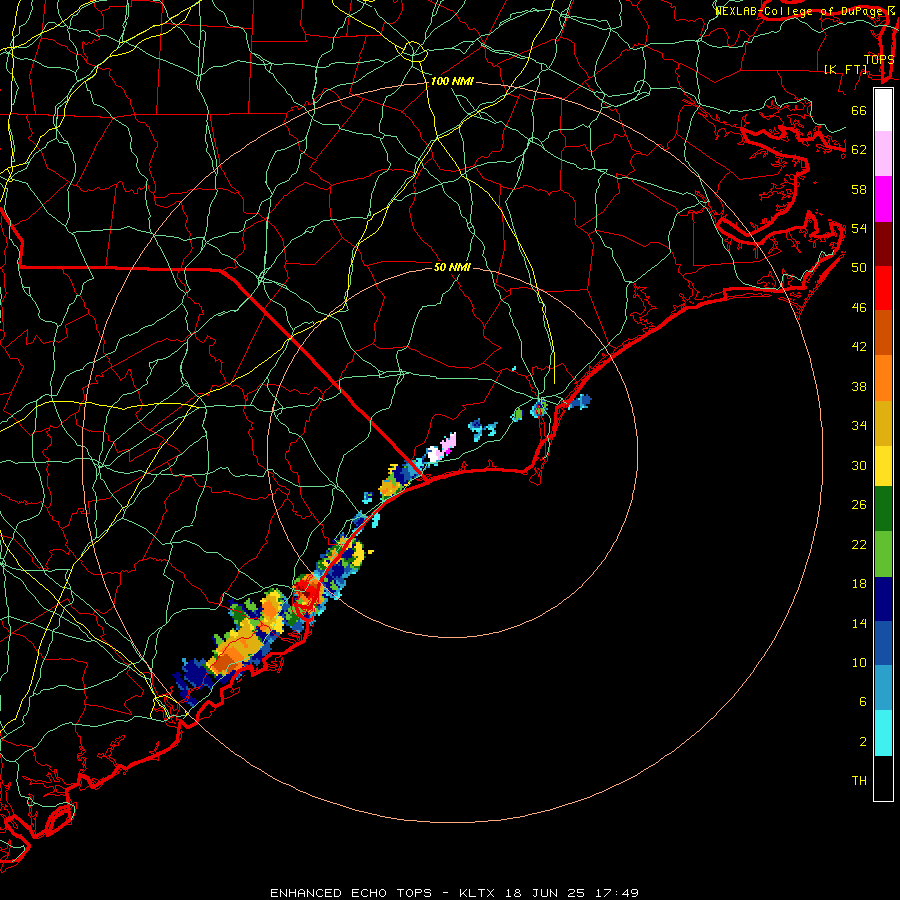Click the '14' legend value

(x=859, y=623)
